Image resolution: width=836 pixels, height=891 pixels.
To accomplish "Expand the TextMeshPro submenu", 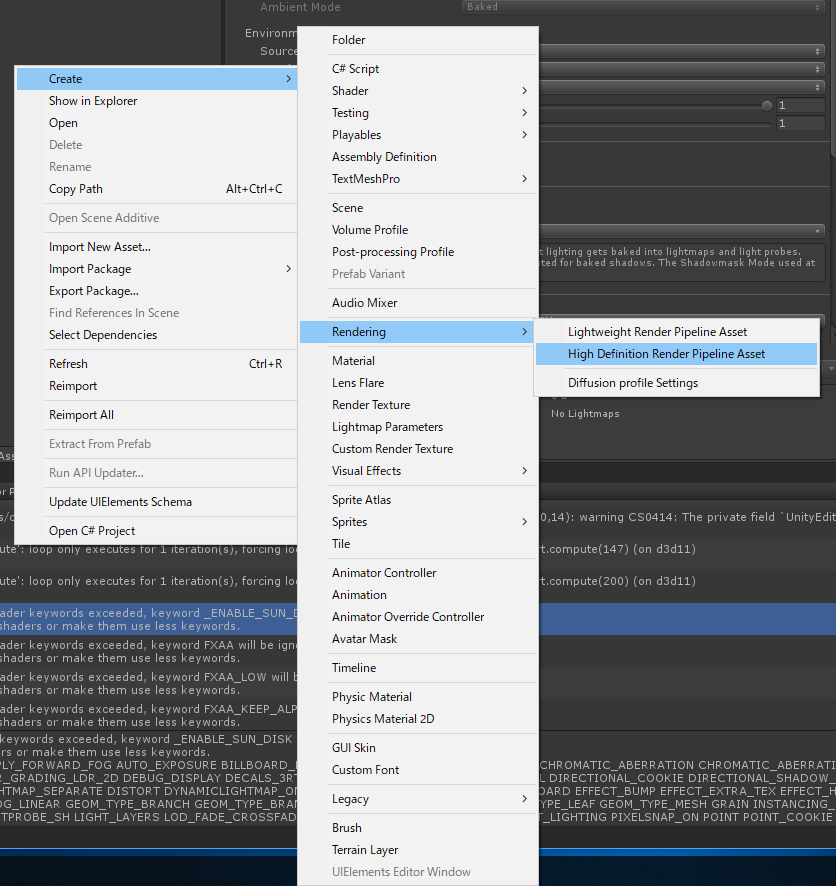I will 418,179.
